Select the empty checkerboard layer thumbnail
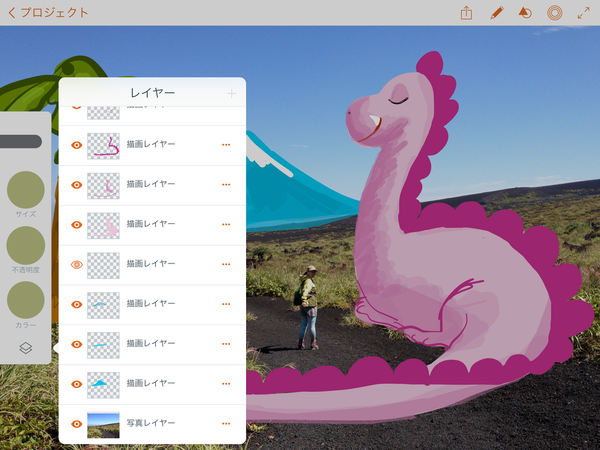600x450 pixels. point(103,265)
